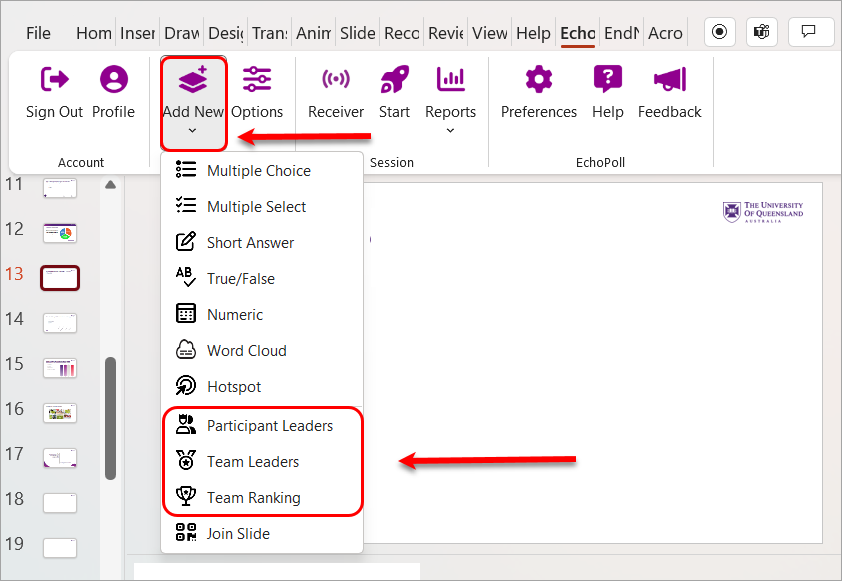
Task: Click the comments button at top right
Action: click(810, 32)
